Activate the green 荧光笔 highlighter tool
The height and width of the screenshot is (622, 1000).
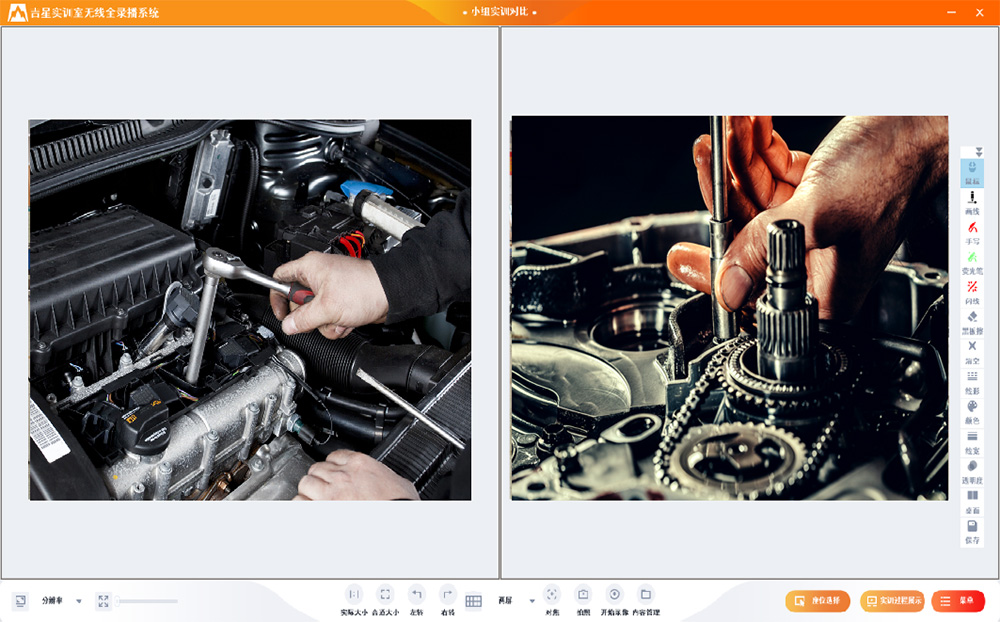click(x=971, y=259)
